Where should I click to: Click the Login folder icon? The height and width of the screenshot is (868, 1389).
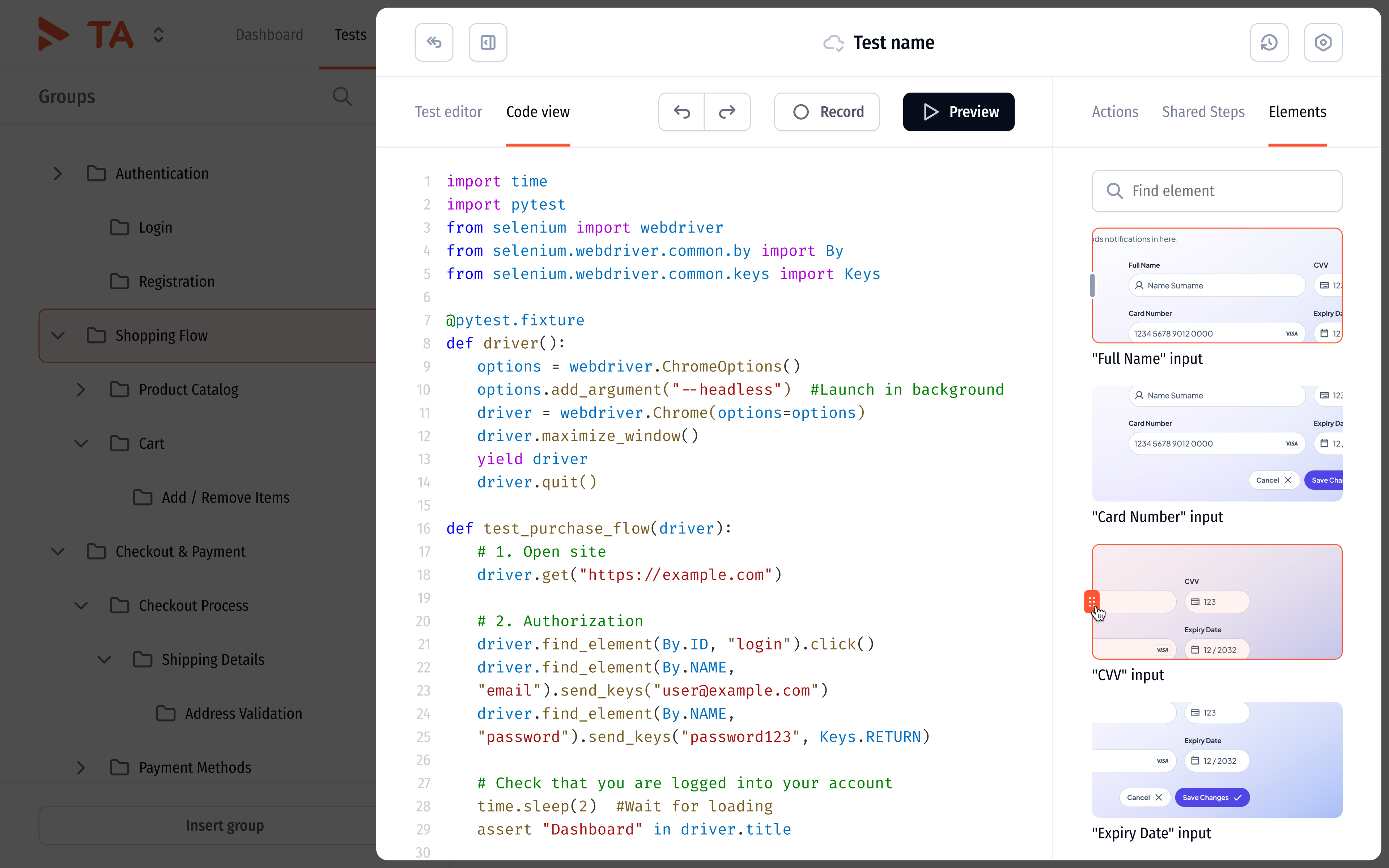point(119,227)
